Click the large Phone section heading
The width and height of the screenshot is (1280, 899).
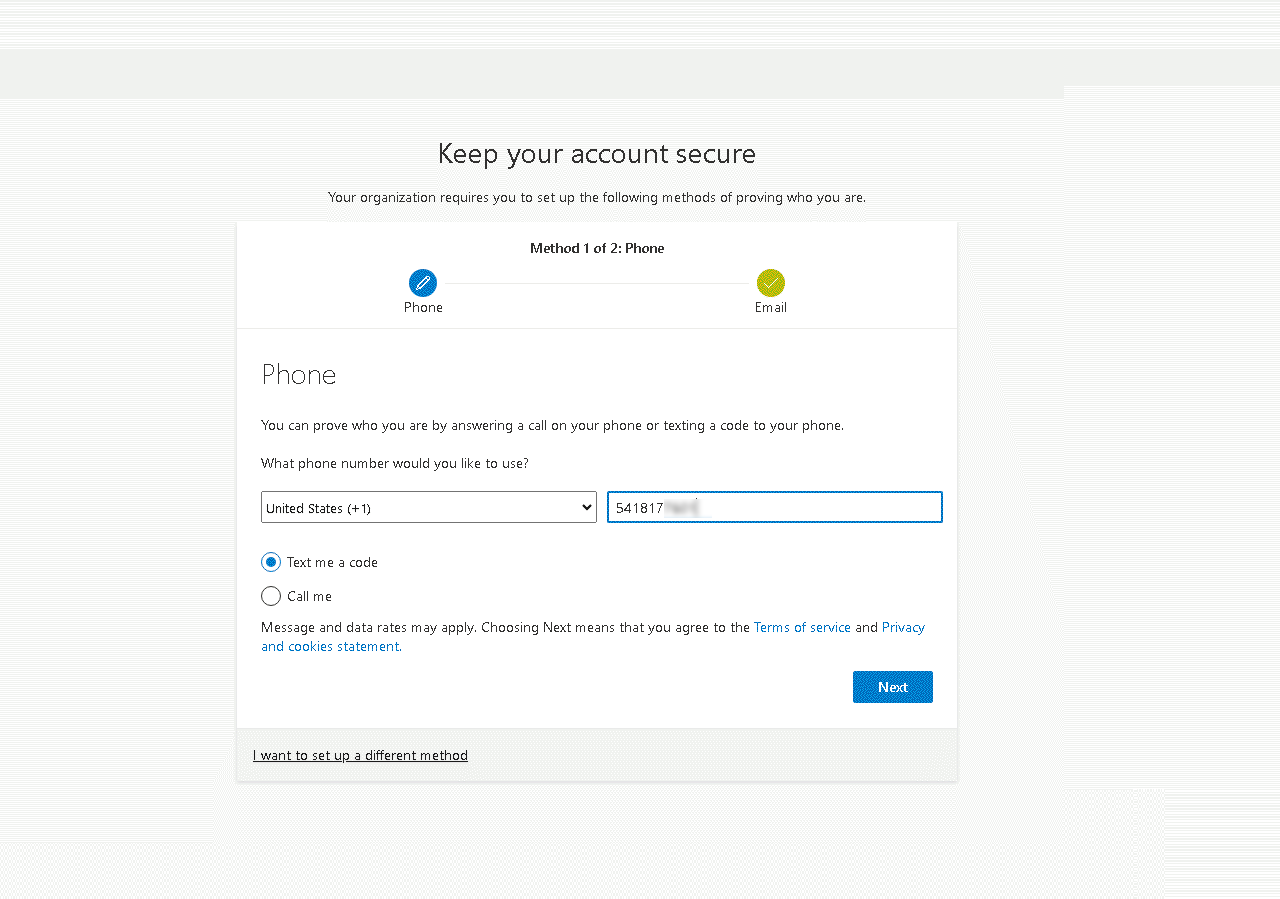point(299,375)
